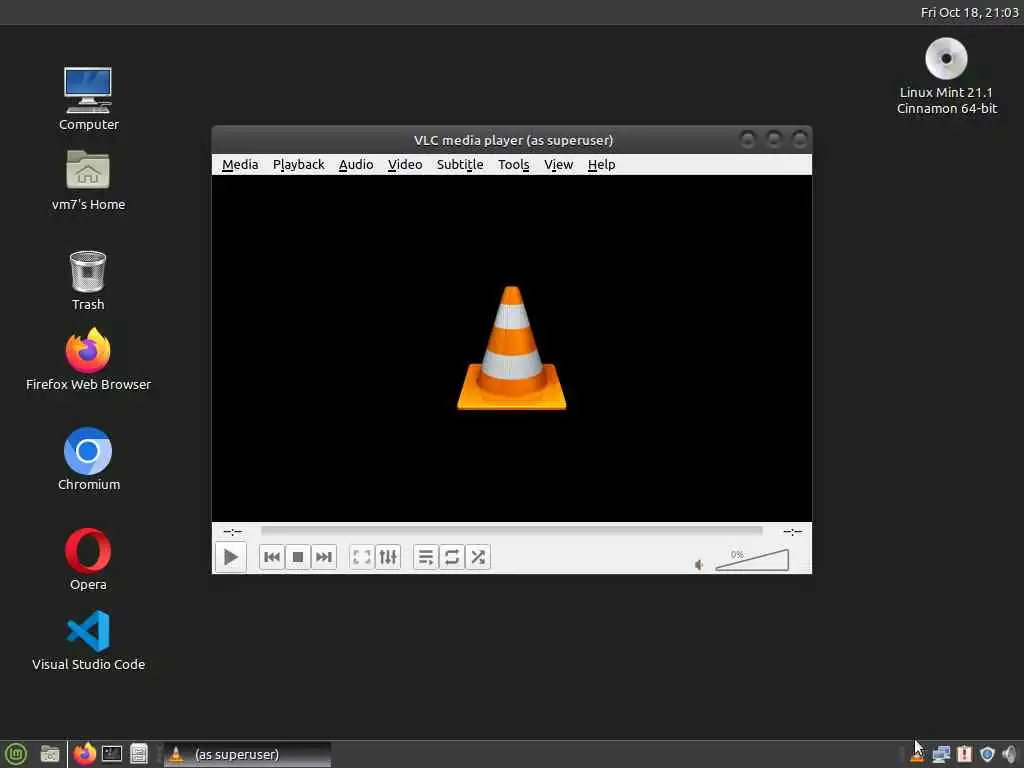Viewport: 1024px width, 768px height.
Task: Toggle loop repeat mode
Action: coord(452,557)
